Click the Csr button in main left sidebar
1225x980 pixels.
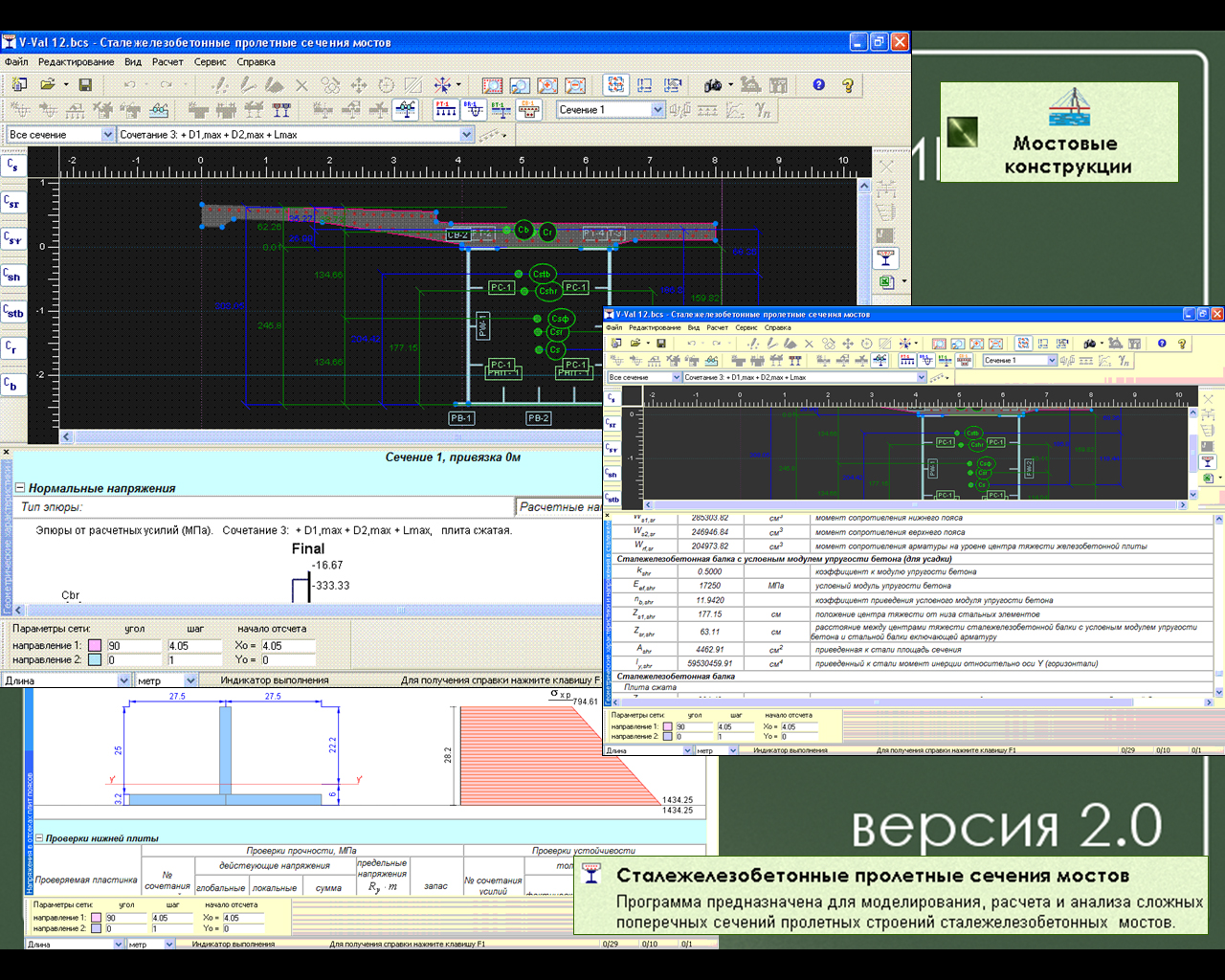(x=12, y=202)
